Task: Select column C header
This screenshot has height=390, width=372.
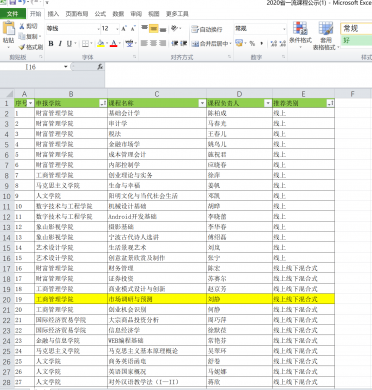Action: click(x=157, y=94)
